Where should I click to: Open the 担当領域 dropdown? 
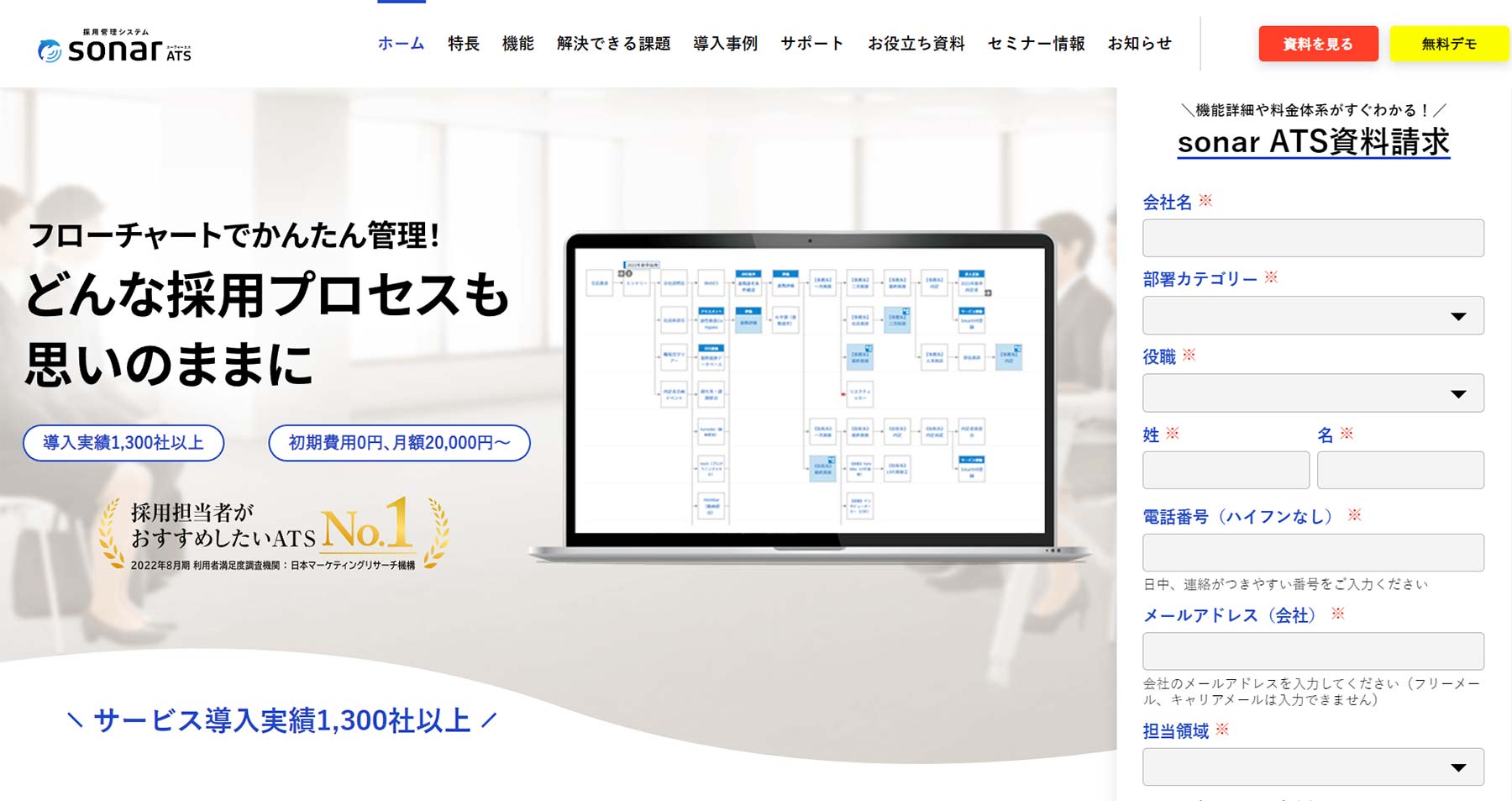1313,767
